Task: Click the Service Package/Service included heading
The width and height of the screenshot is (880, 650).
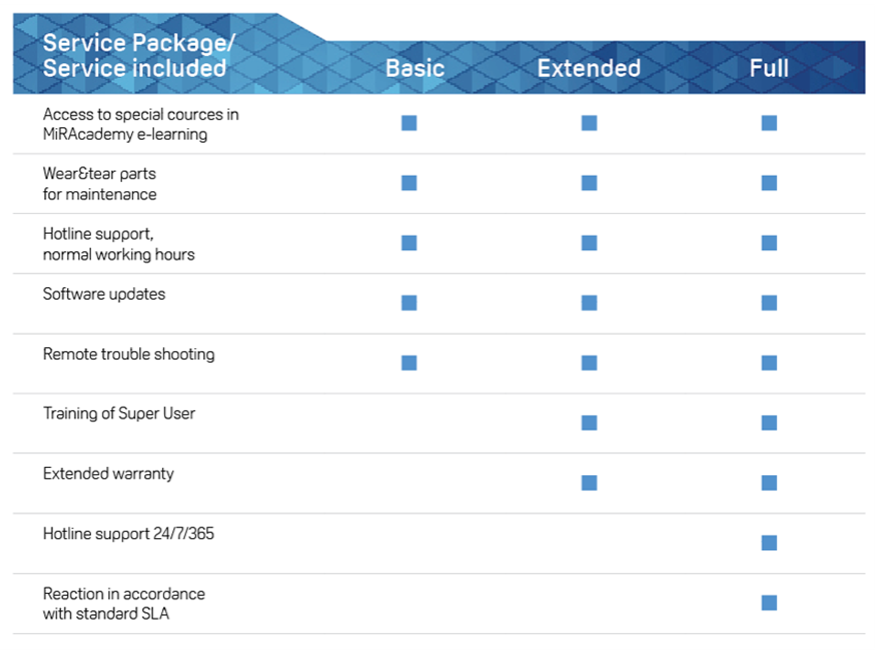Action: pyautogui.click(x=139, y=56)
